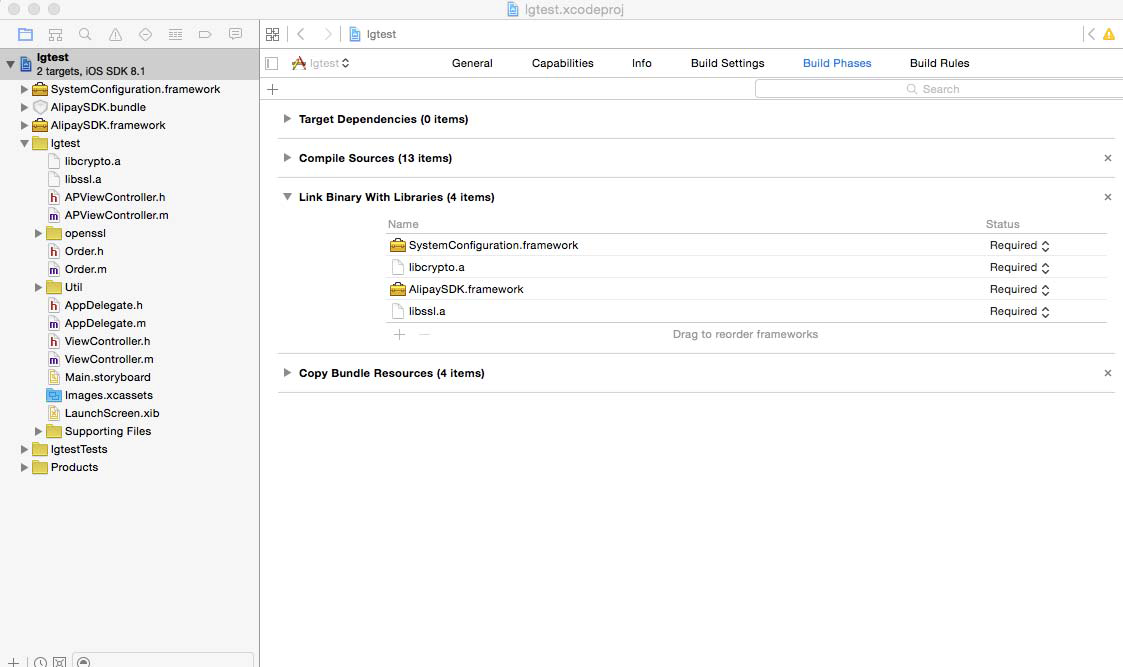Select SystemConfiguration.framework row in libraries list
The width and height of the screenshot is (1123, 667).
tap(746, 245)
